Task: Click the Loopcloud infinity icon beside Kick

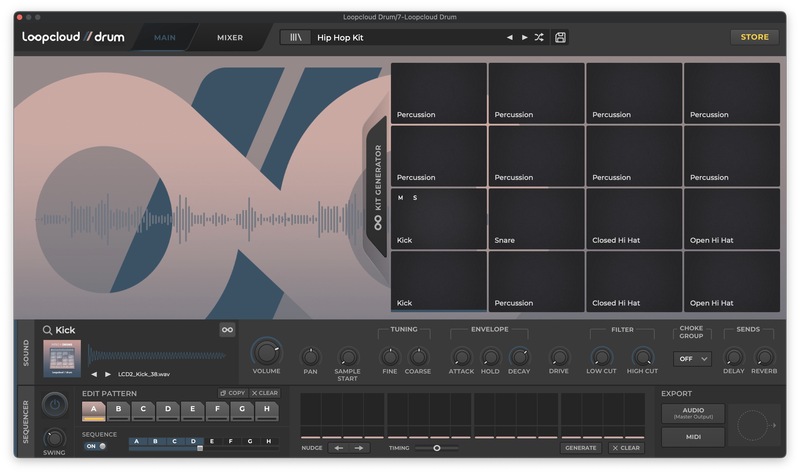Action: 227,330
